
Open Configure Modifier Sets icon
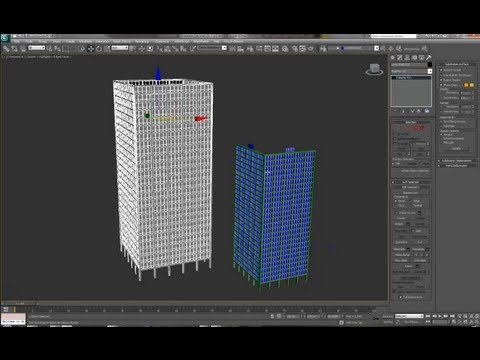(427, 111)
